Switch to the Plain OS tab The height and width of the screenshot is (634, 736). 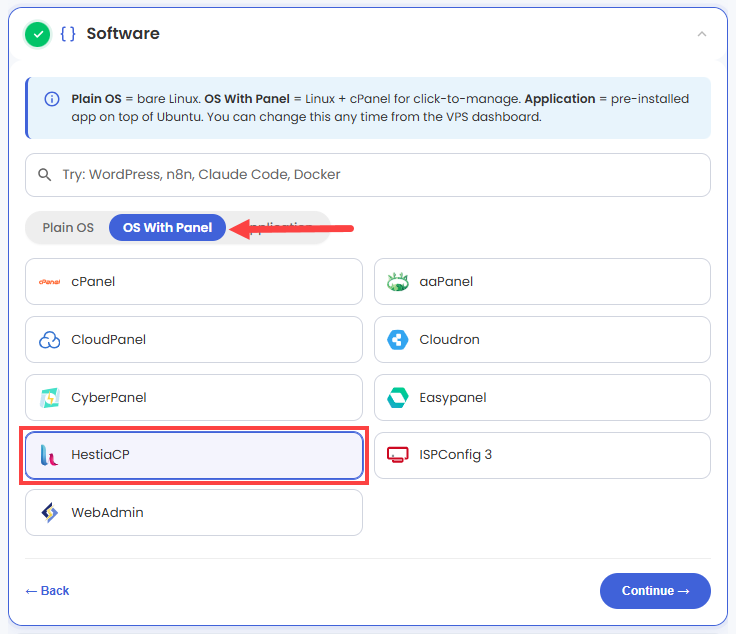point(68,228)
